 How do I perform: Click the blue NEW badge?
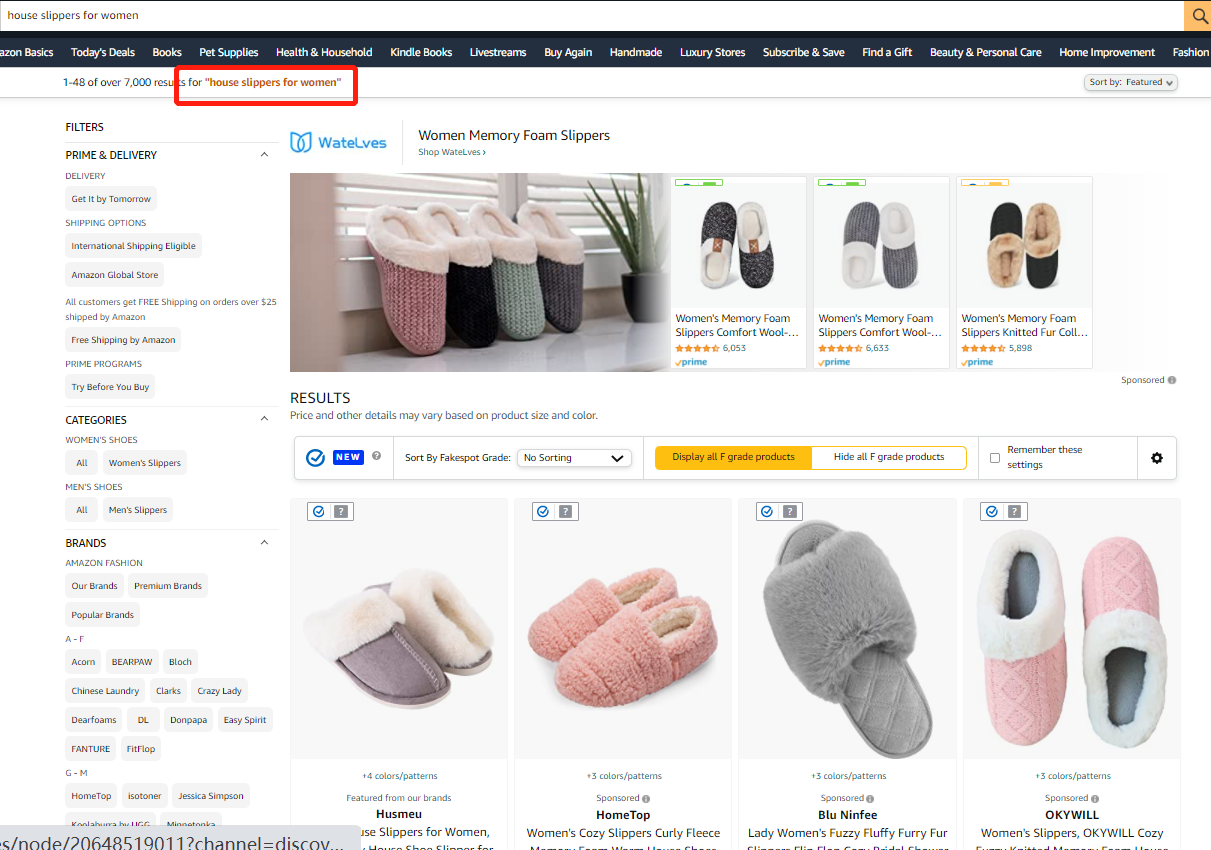348,457
